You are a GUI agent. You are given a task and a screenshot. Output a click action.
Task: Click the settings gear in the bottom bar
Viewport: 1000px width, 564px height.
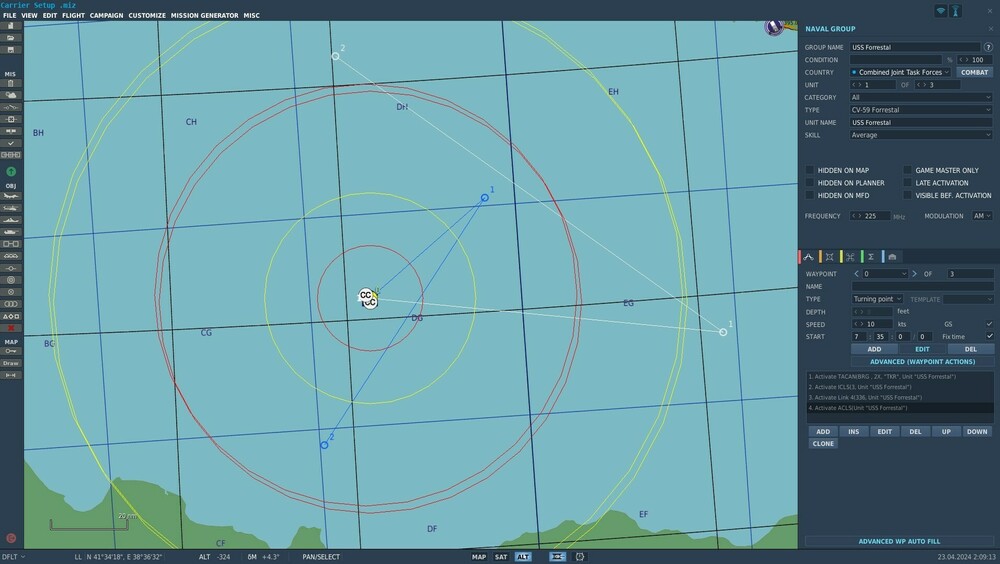click(580, 557)
